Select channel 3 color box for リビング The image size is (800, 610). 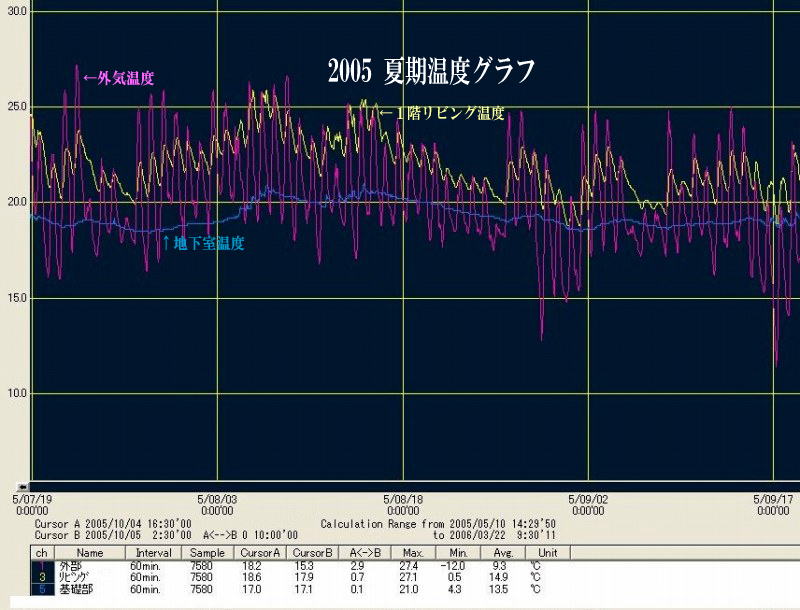coord(41,577)
